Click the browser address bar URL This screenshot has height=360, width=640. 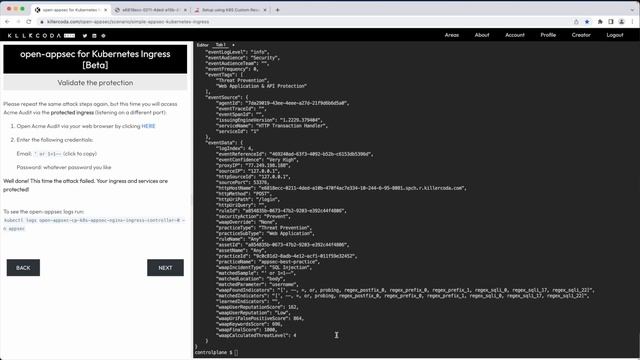[x=128, y=22]
